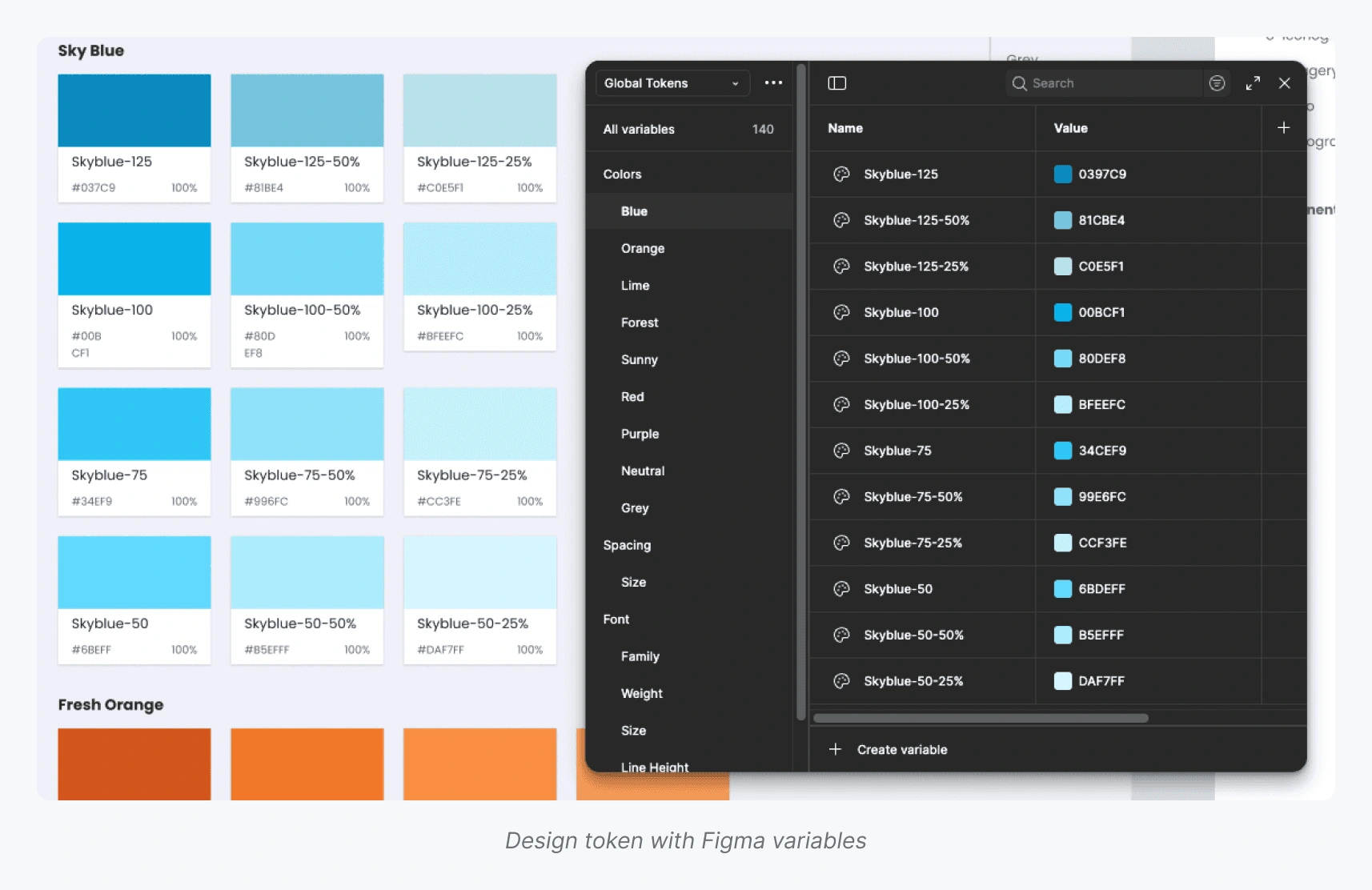Image resolution: width=1372 pixels, height=890 pixels.
Task: Click the color type icon for Skyblue-75-50%
Action: tap(841, 497)
